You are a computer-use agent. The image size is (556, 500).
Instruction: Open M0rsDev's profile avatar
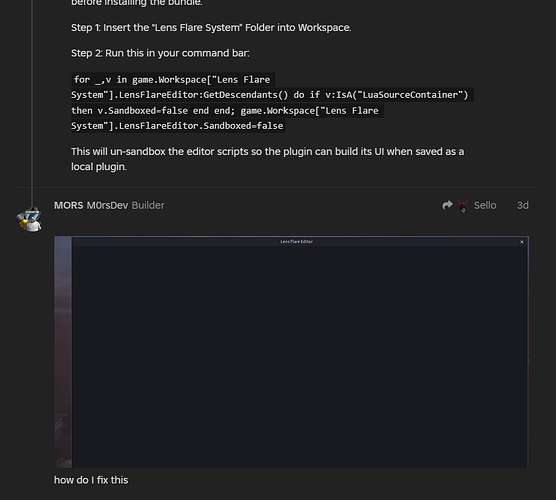(29, 220)
